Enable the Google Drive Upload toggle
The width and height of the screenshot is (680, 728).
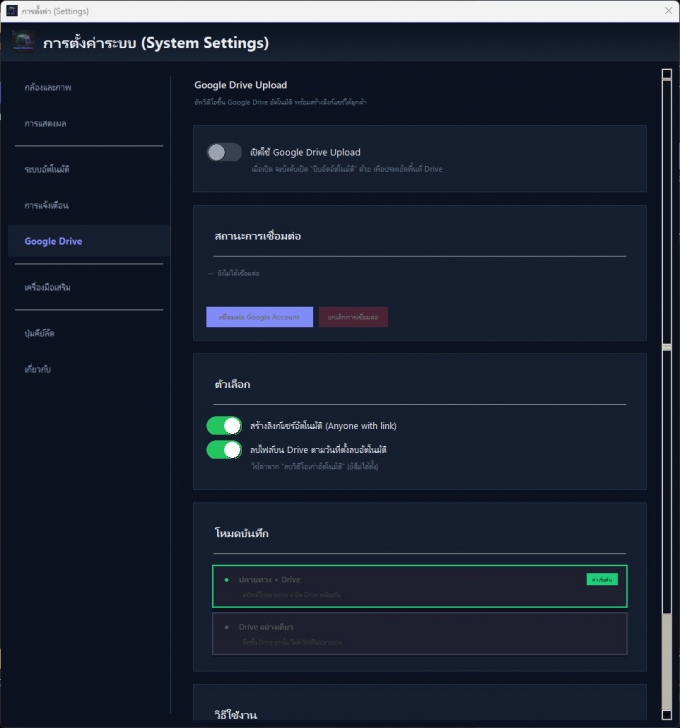click(x=224, y=152)
